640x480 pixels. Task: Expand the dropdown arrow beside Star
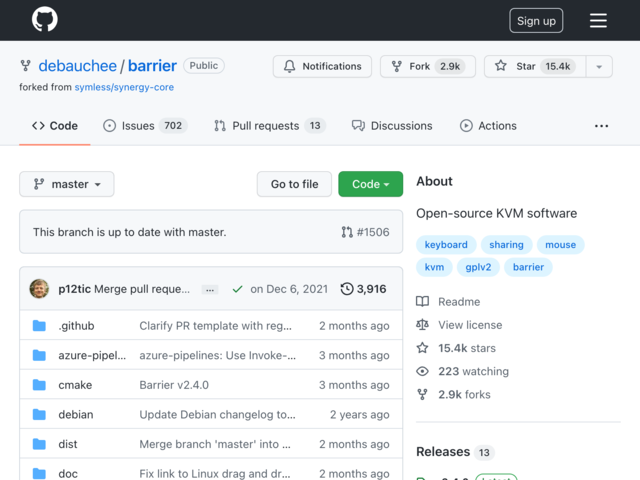(x=599, y=67)
